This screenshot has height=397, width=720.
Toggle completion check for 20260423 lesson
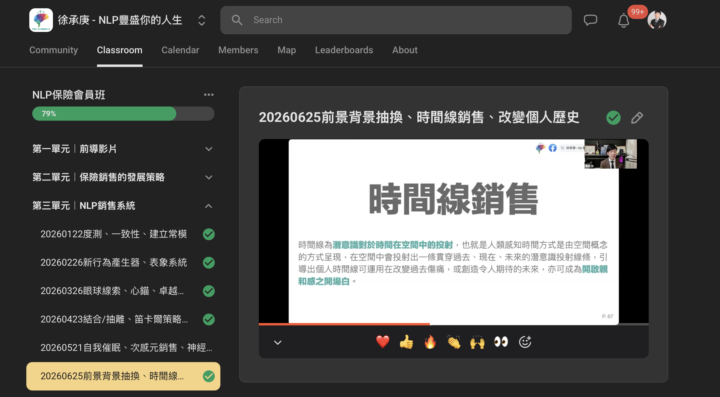tap(209, 320)
